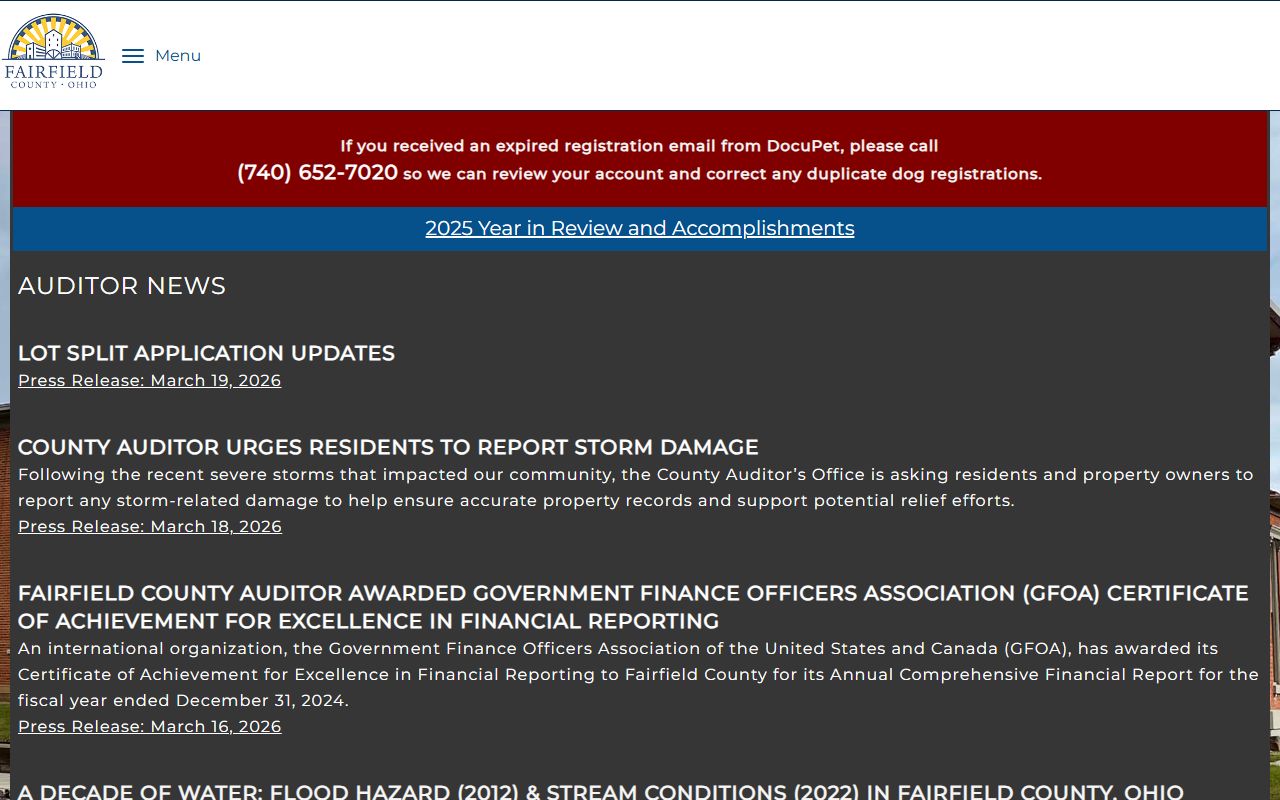The image size is (1280, 800).
Task: Click County Auditor Urges Residents storm damage headline
Action: (x=388, y=447)
